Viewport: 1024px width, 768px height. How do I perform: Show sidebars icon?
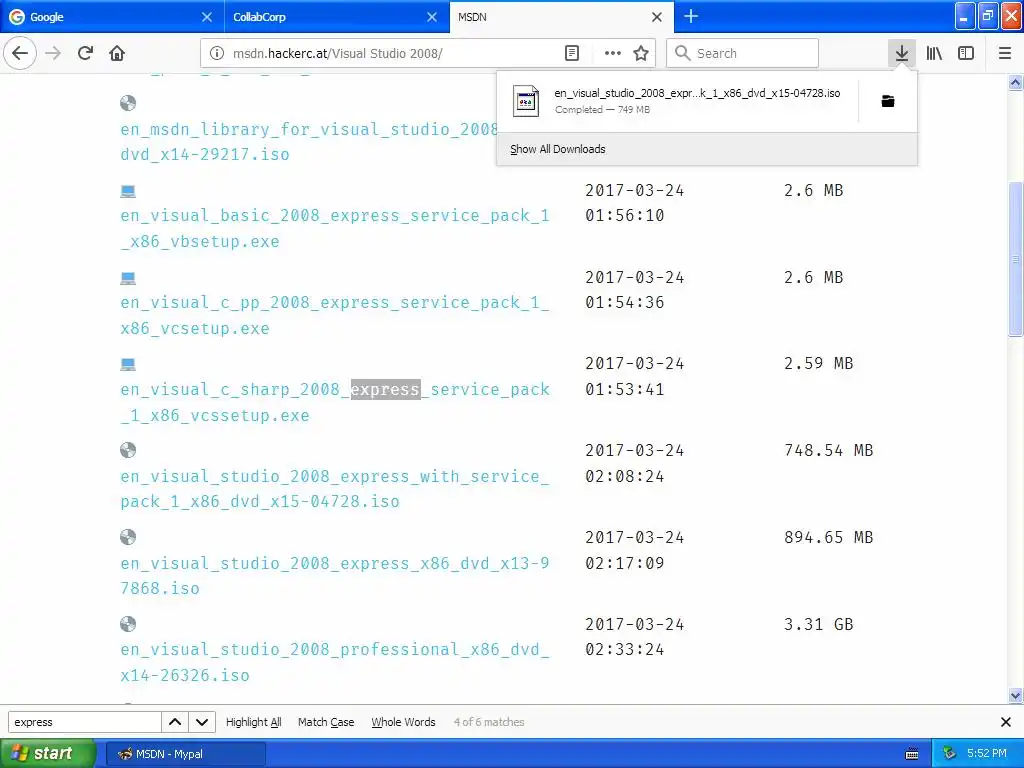[x=966, y=53]
